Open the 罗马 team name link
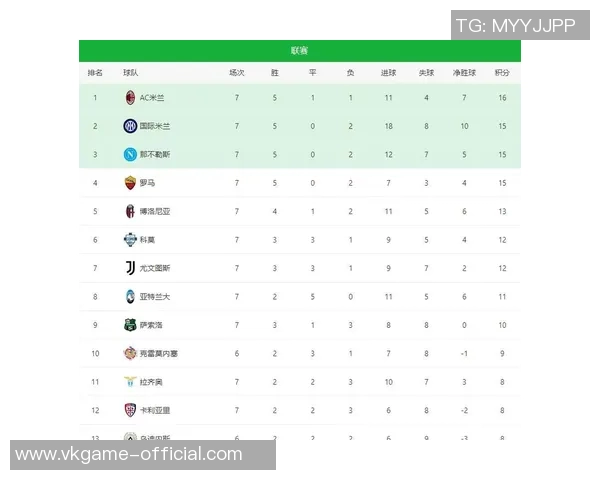 pyautogui.click(x=147, y=183)
